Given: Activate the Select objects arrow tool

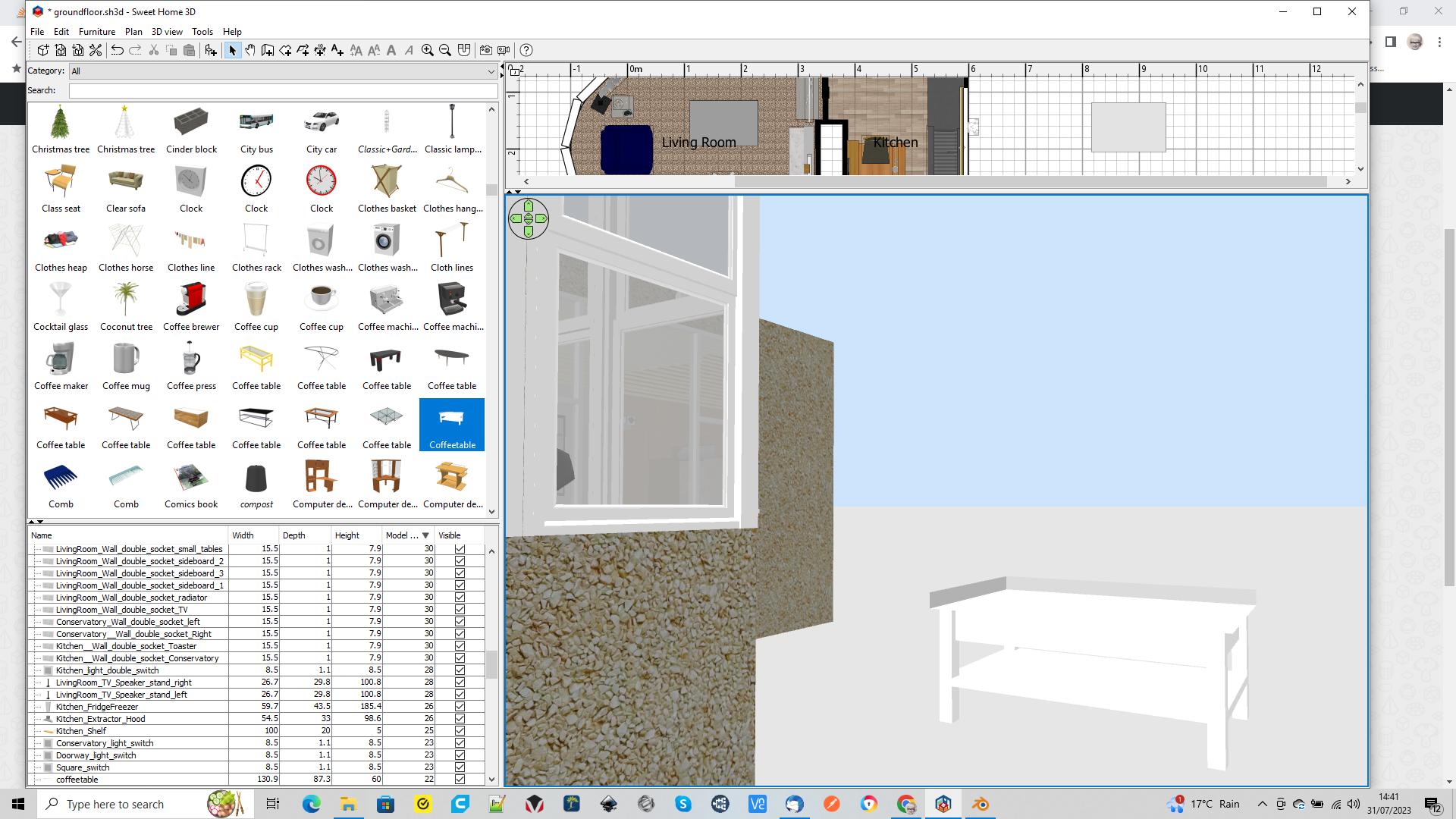Looking at the screenshot, I should (233, 50).
